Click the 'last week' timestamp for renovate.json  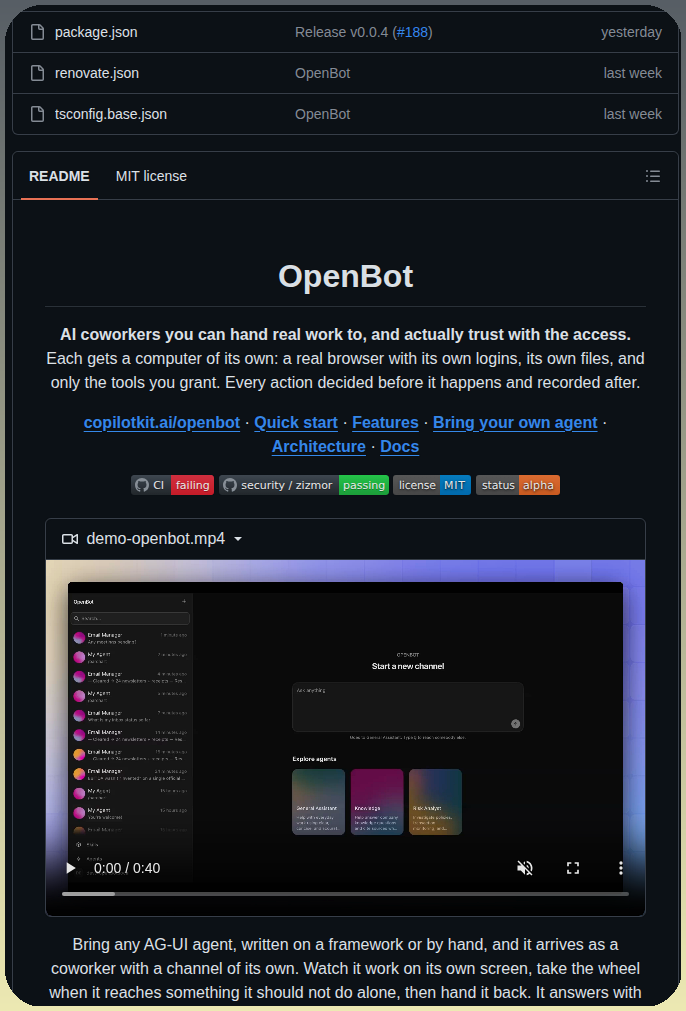pos(632,73)
